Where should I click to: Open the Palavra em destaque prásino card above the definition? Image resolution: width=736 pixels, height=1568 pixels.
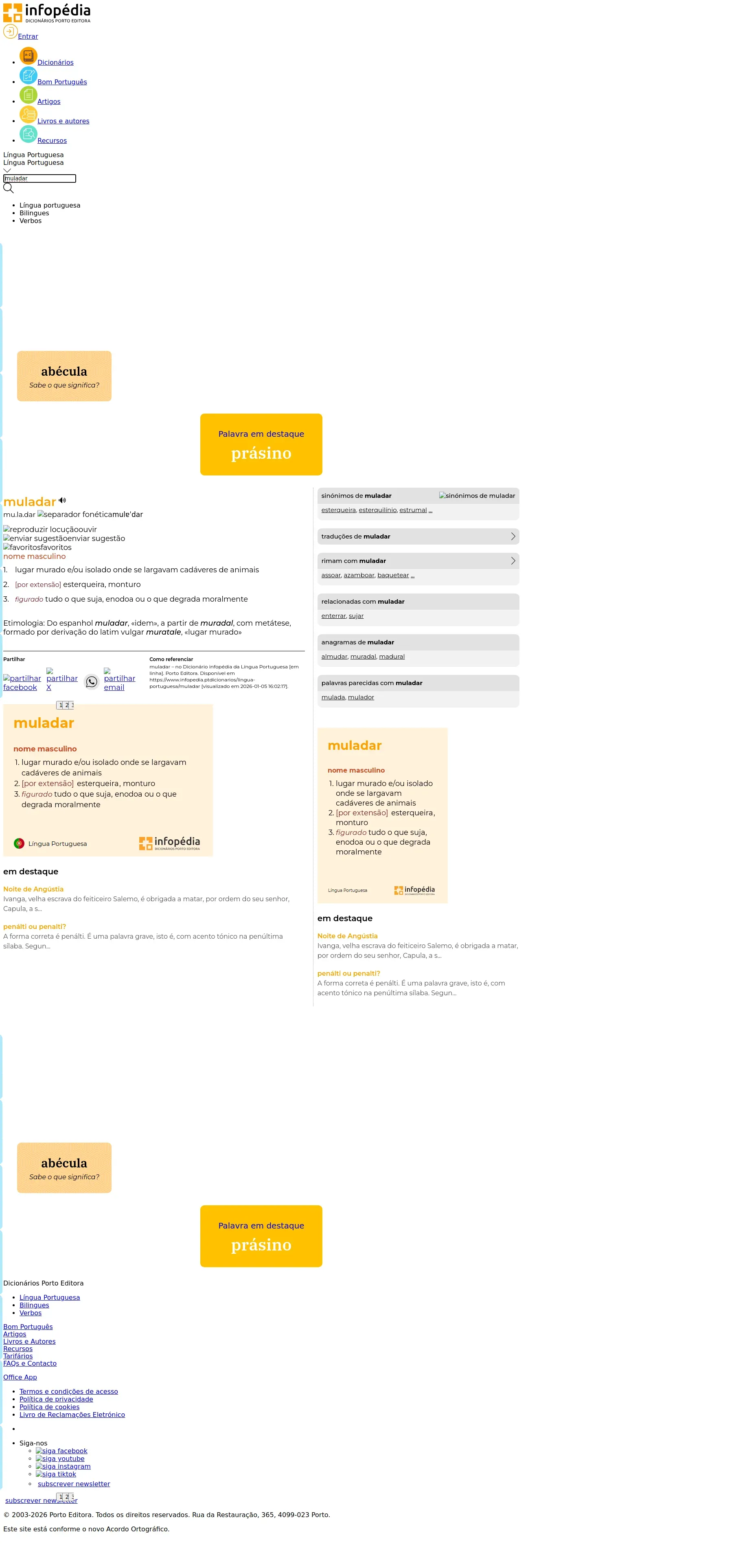pos(261,445)
